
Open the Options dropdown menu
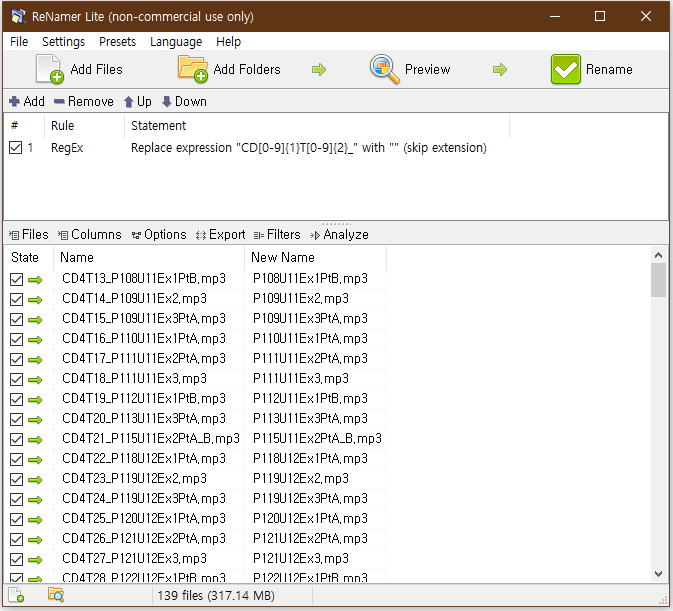click(x=159, y=235)
